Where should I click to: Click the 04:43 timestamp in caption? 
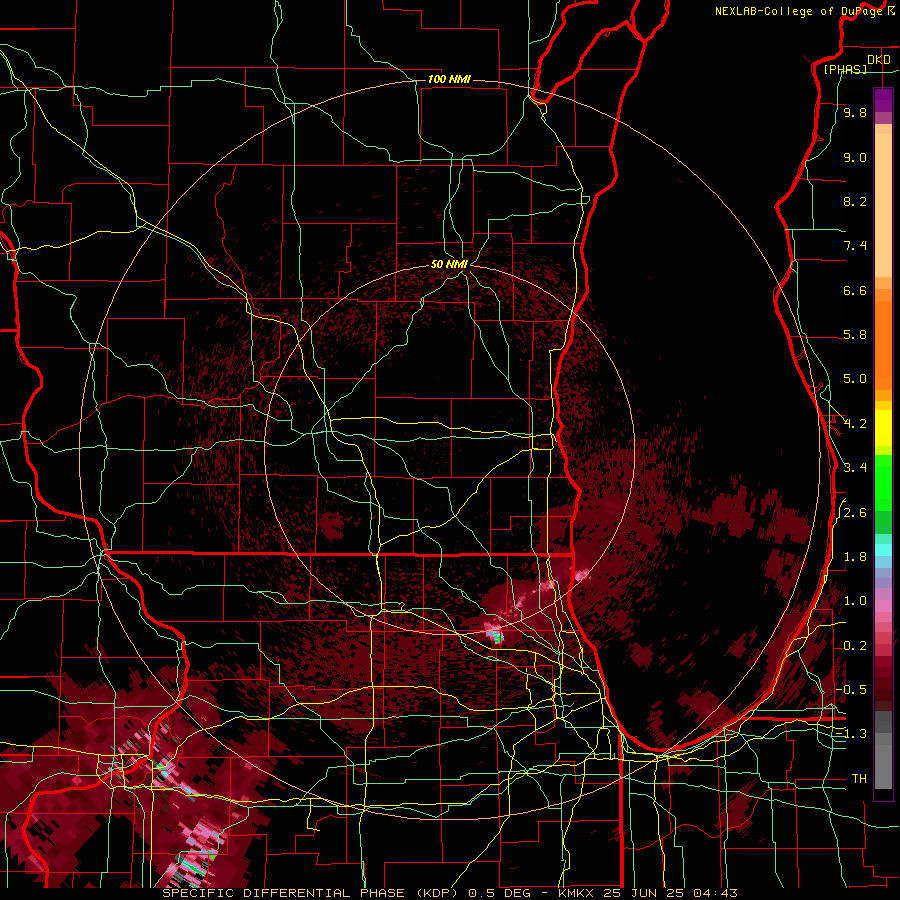715,893
